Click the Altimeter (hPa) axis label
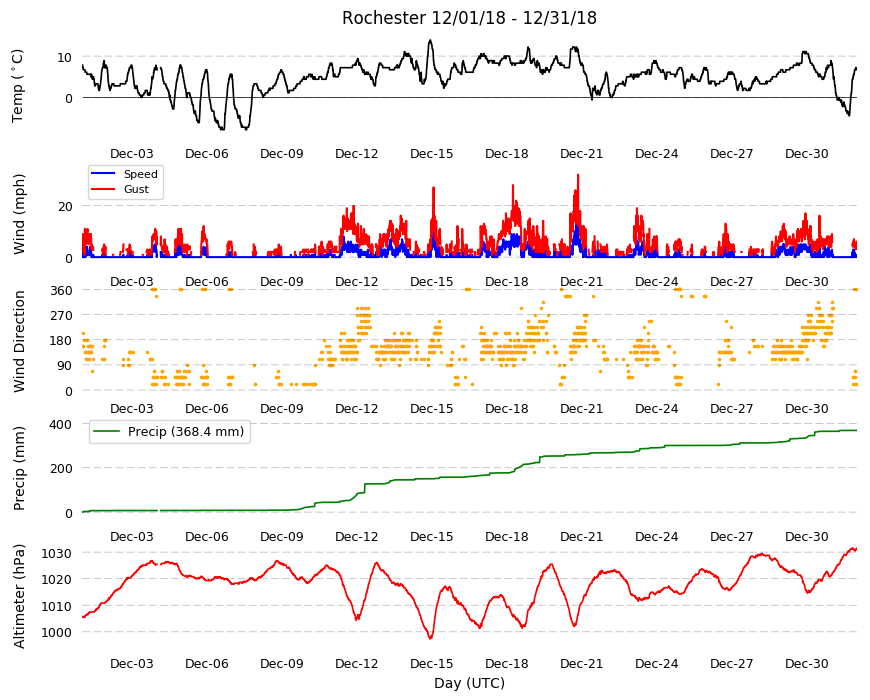Screen dimensions: 870x700 point(19,596)
